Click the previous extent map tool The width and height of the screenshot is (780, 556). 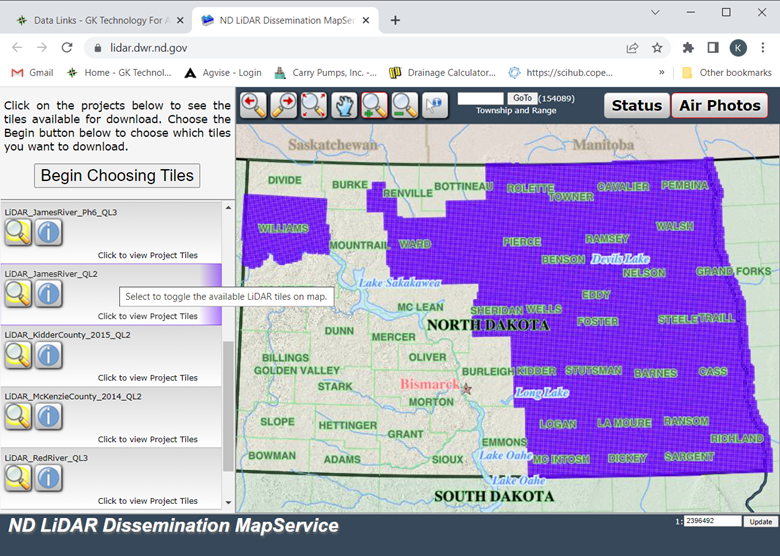click(x=254, y=105)
